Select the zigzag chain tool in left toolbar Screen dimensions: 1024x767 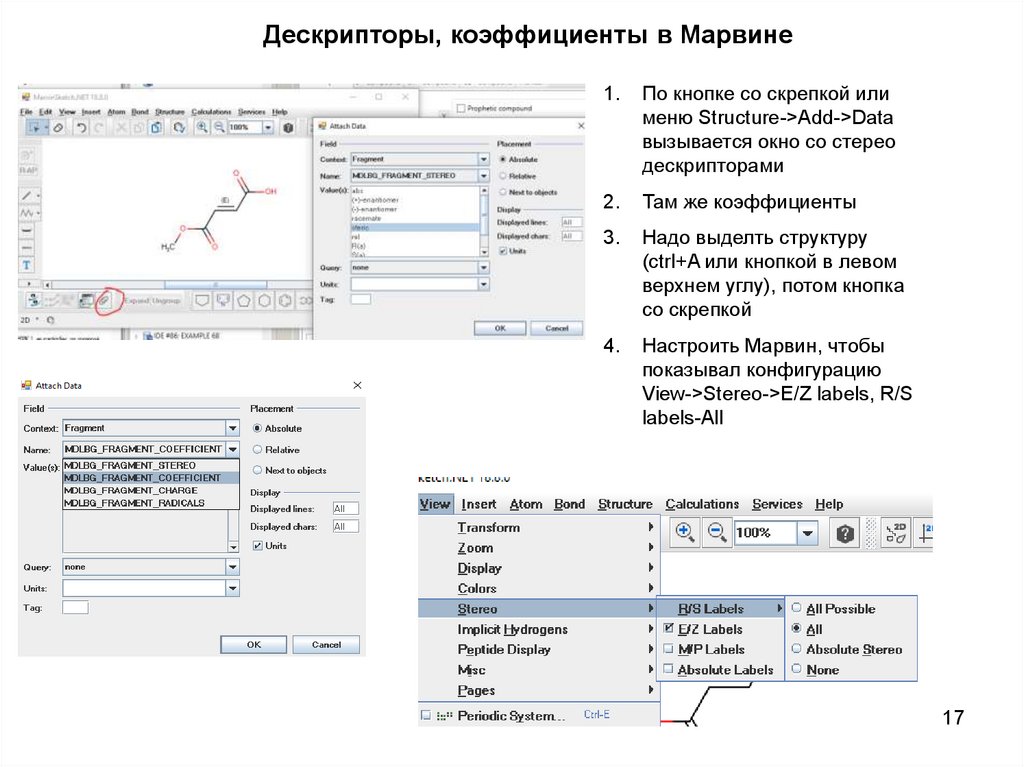click(x=27, y=213)
